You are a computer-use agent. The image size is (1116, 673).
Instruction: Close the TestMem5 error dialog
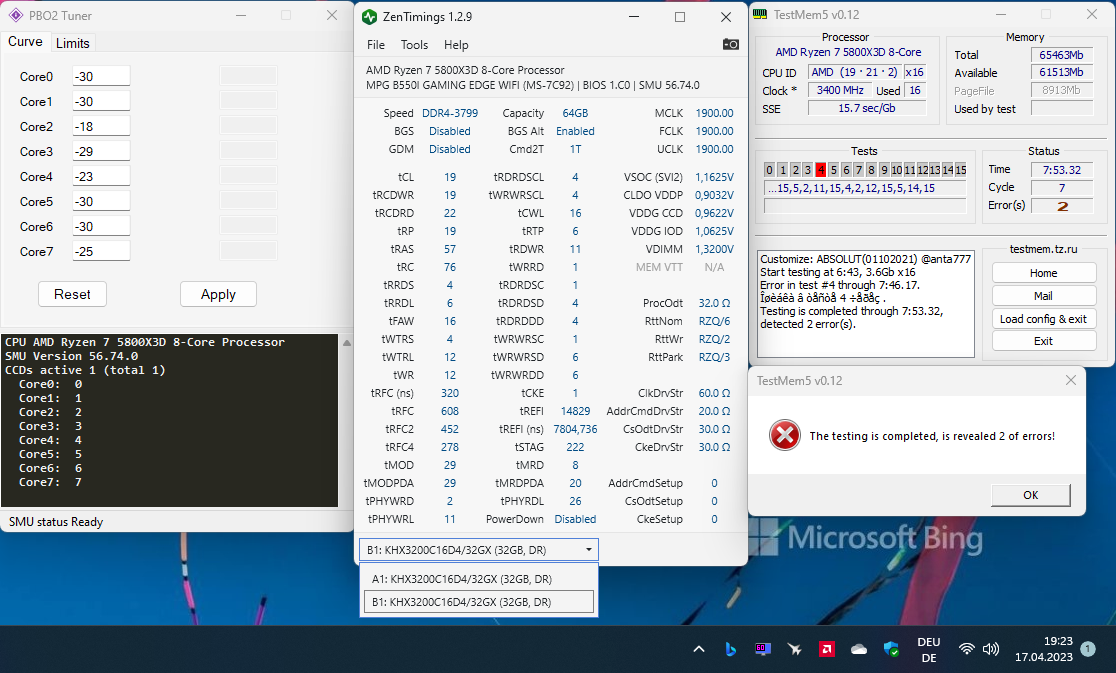pos(1070,381)
